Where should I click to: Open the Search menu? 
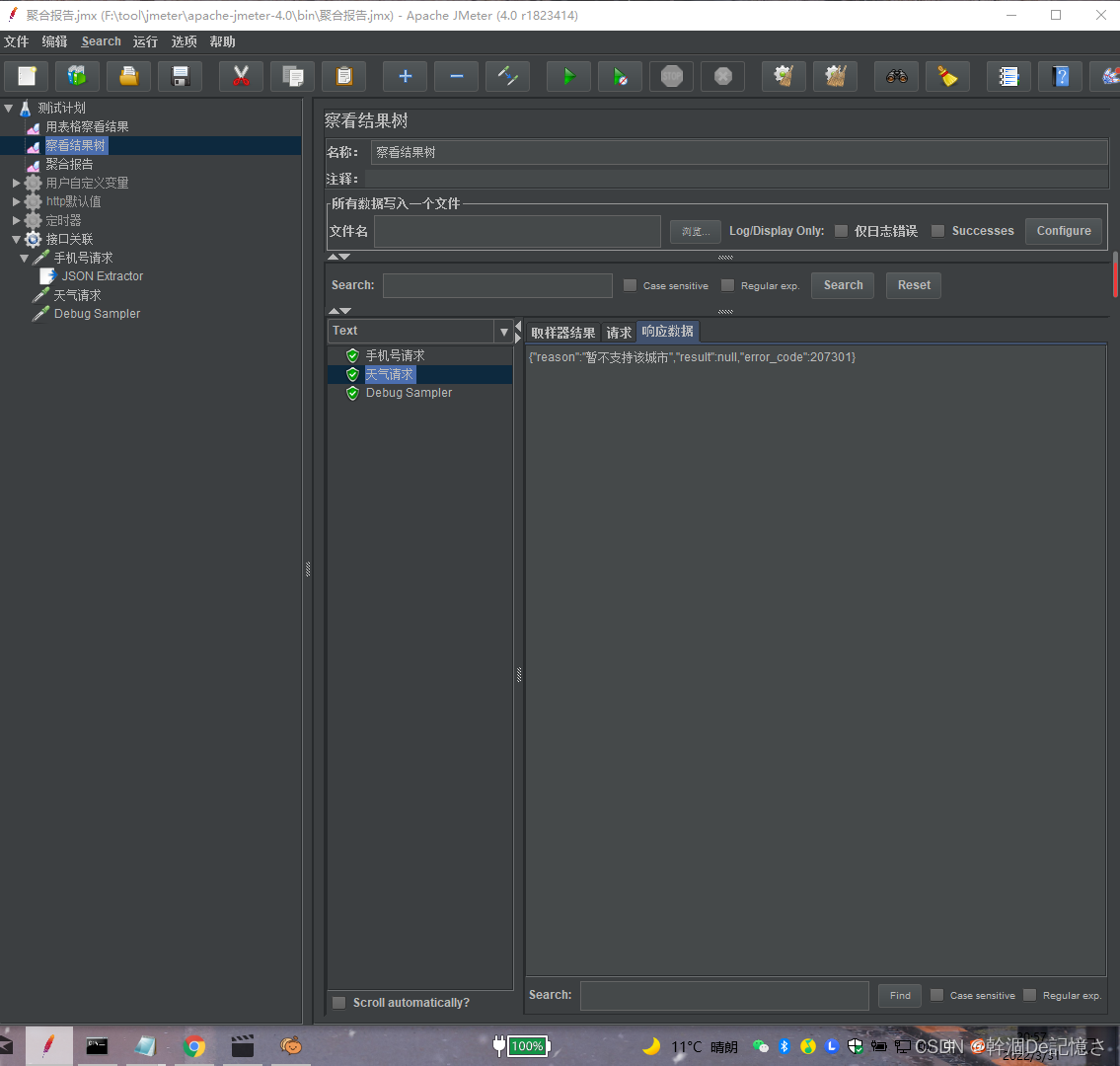(x=101, y=41)
